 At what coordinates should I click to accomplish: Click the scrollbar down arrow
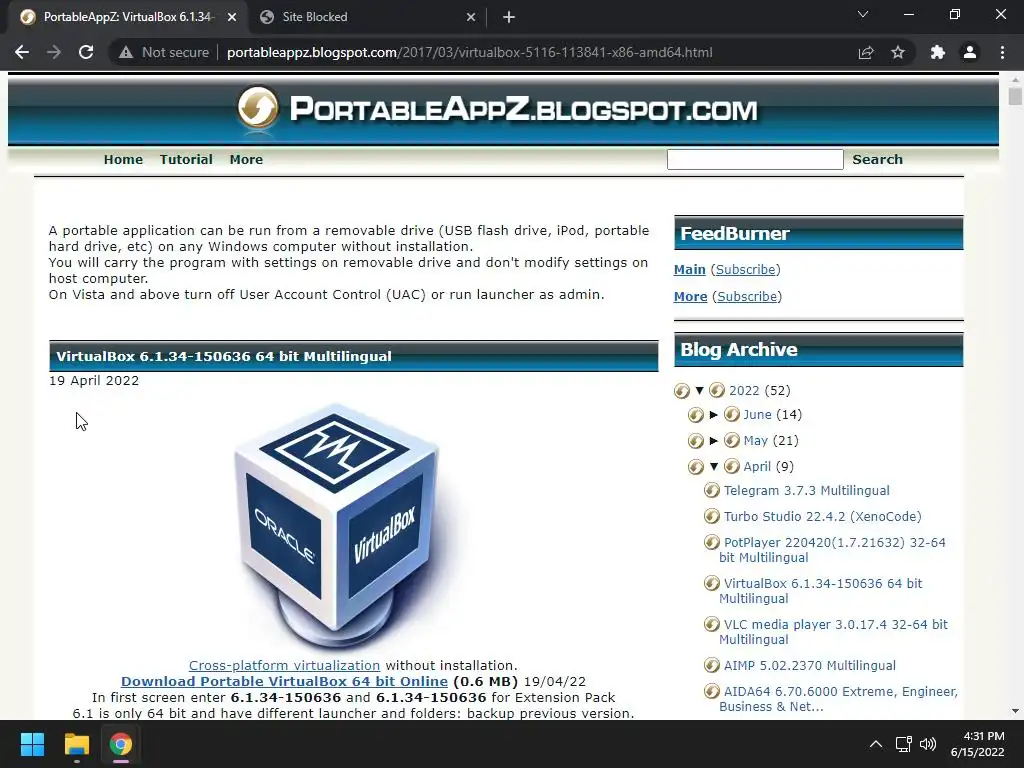1015,711
